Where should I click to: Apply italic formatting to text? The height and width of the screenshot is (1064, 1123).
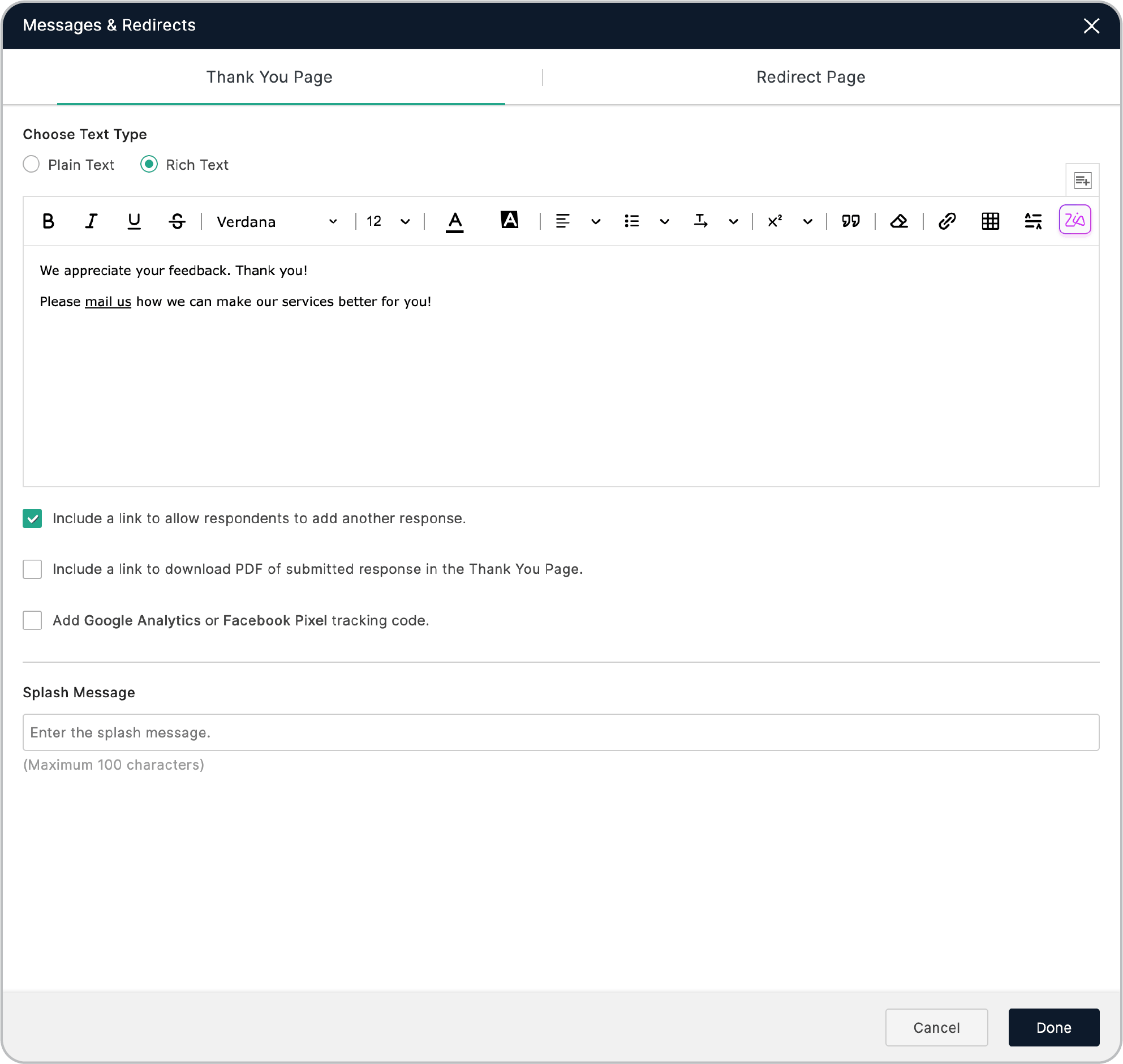91,221
